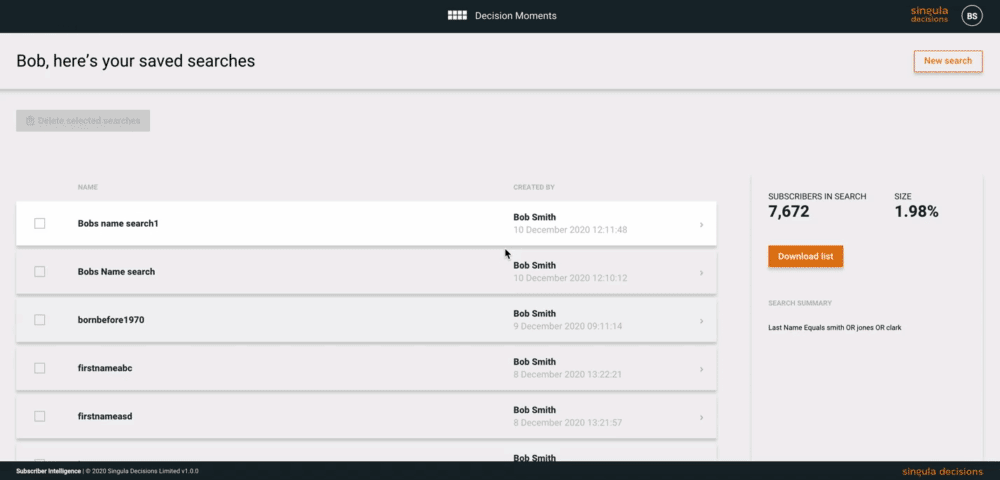
Task: Open the app grid icon beside Decision Moments
Action: point(457,15)
